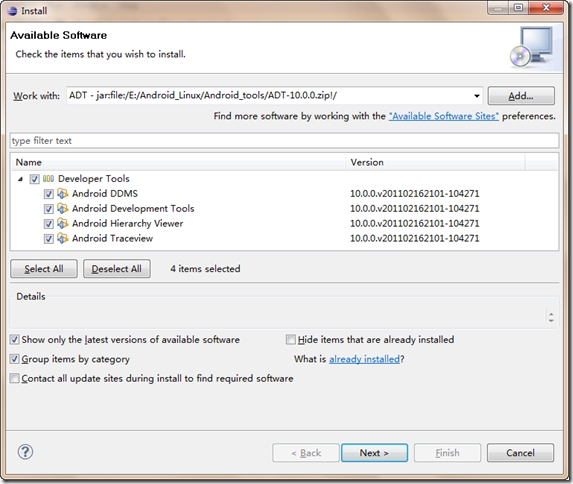Click the type filter text field
The height and width of the screenshot is (484, 573).
284,141
